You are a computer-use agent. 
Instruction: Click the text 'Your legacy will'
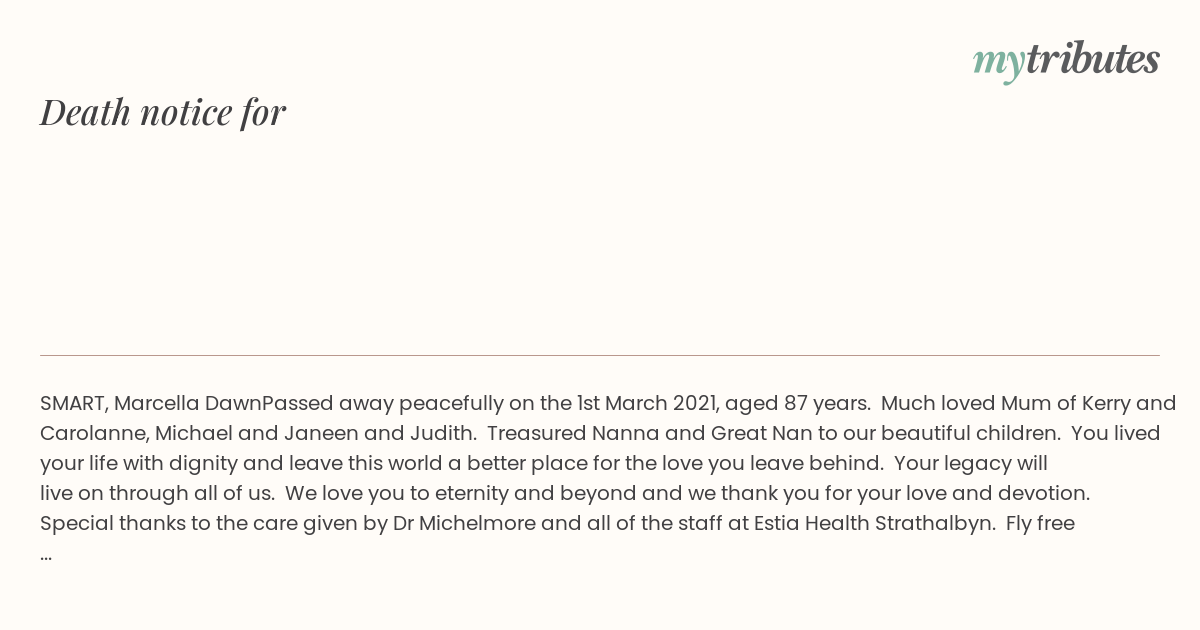pyautogui.click(x=971, y=464)
